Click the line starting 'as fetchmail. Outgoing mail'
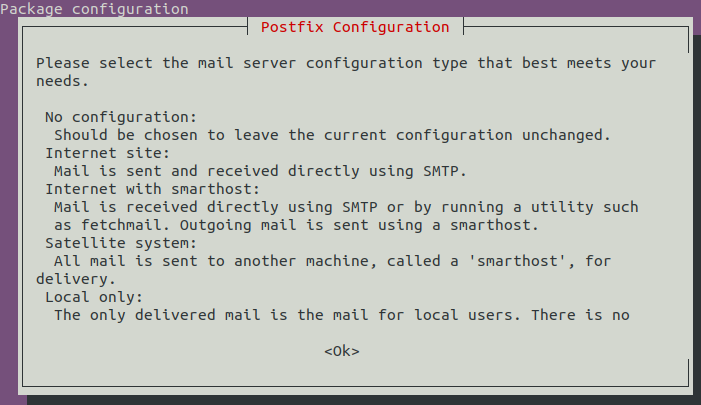The width and height of the screenshot is (701, 405). [296, 225]
